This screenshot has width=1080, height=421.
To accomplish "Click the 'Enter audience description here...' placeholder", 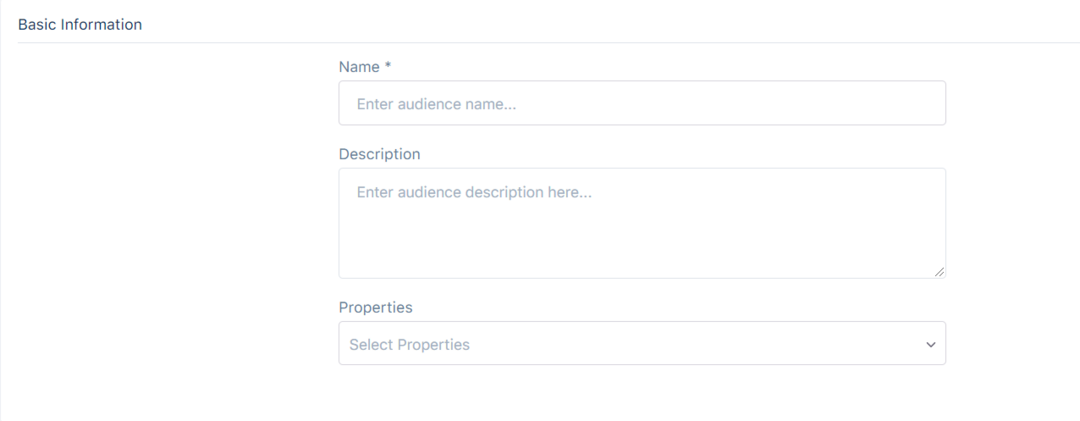I will point(475,192).
